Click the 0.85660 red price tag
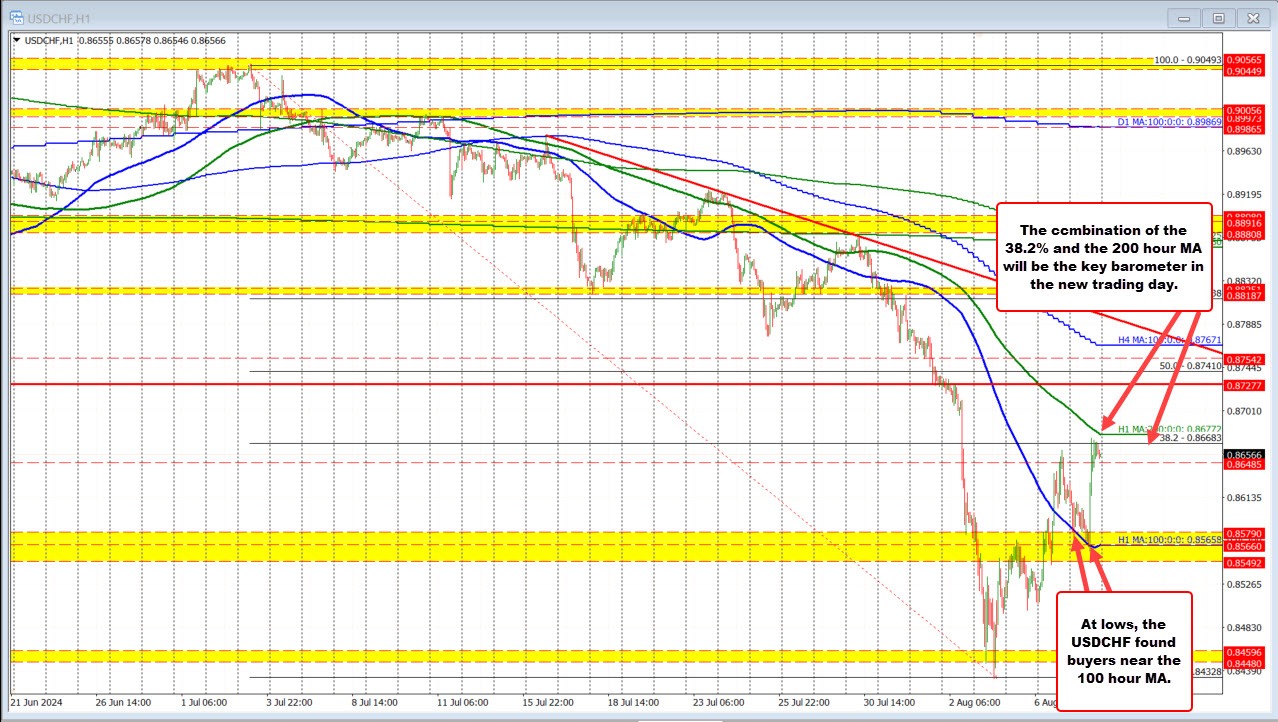Viewport: 1278px width, 722px height. tap(1246, 546)
